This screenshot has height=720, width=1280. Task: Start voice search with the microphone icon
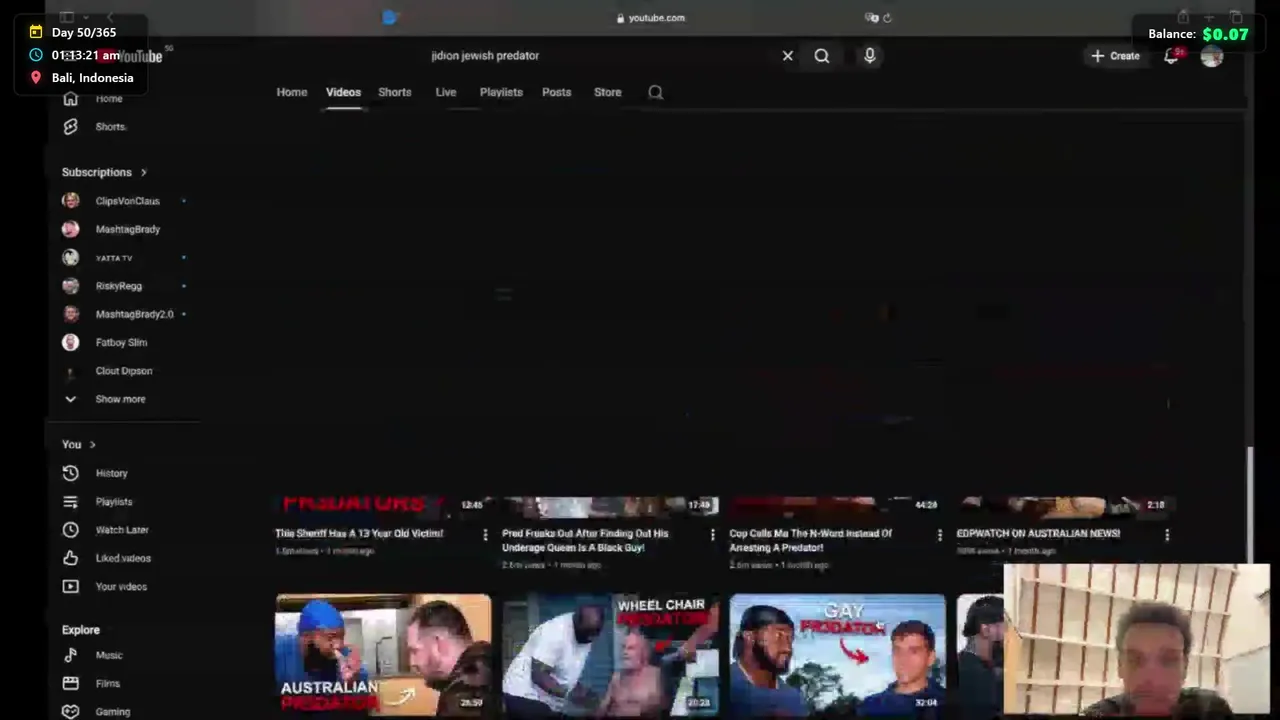(x=869, y=56)
